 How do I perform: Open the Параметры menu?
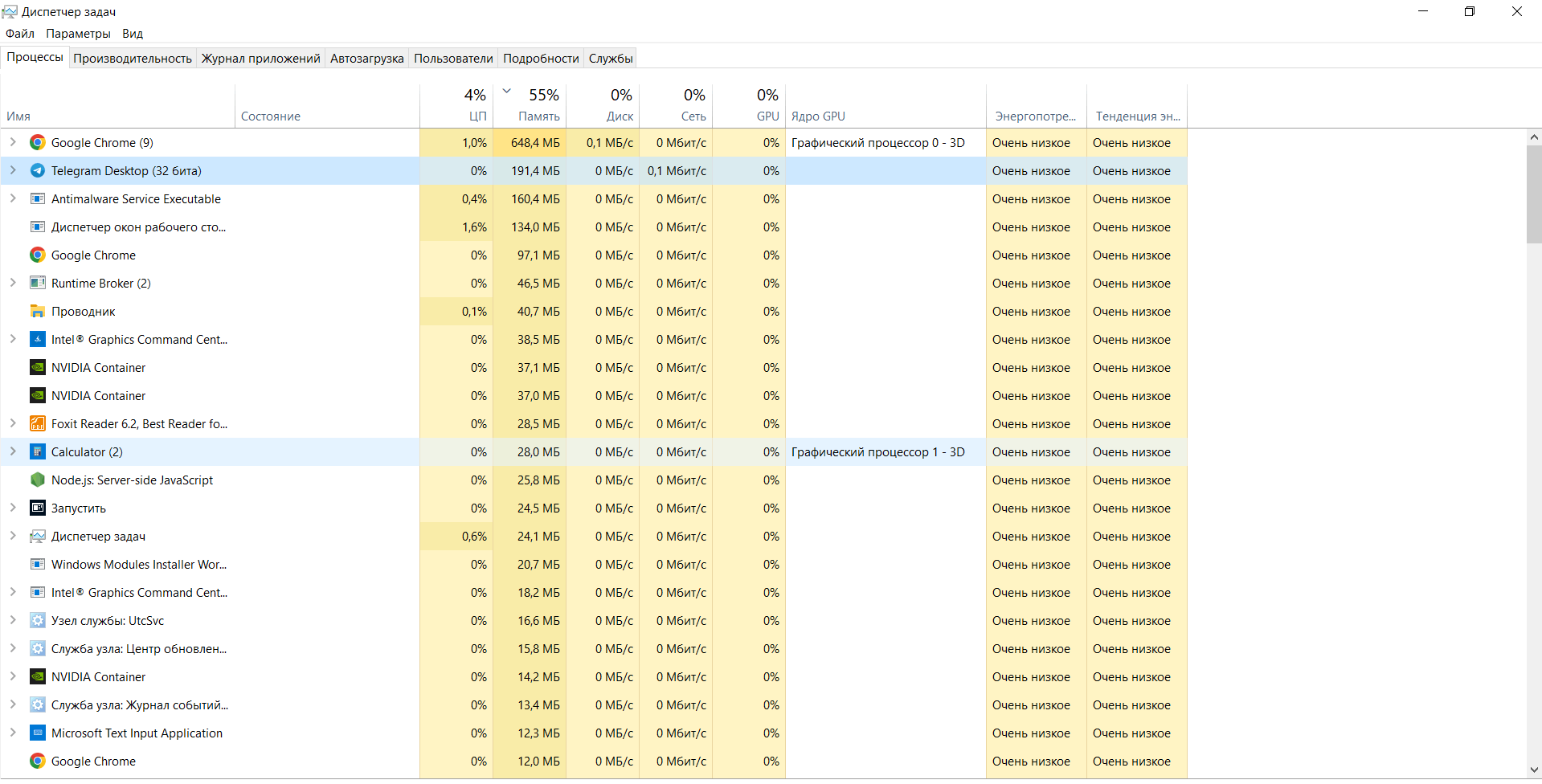tap(79, 34)
